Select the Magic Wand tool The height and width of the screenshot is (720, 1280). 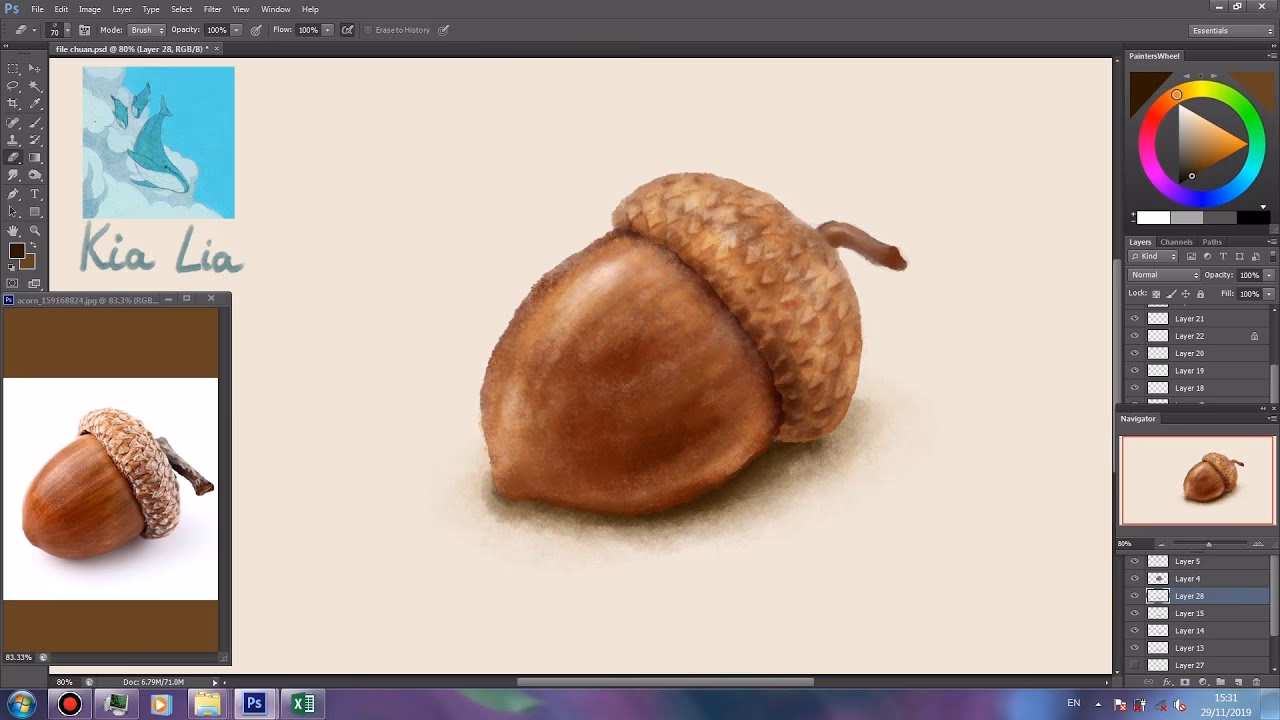point(35,86)
